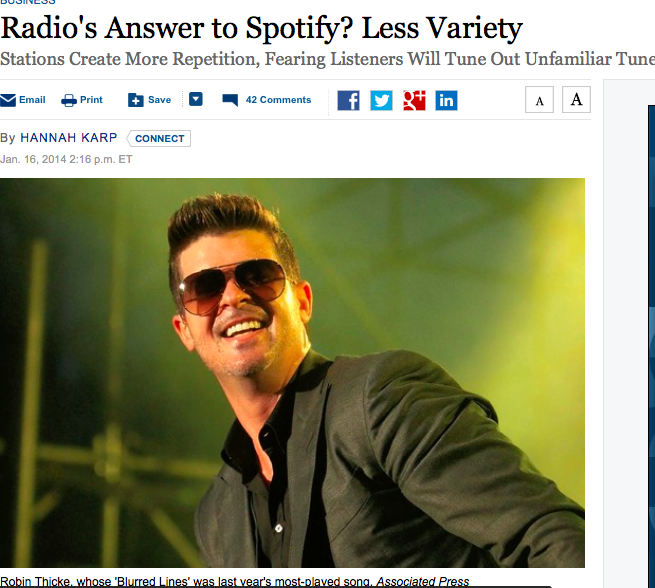Screen dimensions: 655x588
Task: Click the article headline about Spotify
Action: click(x=261, y=29)
